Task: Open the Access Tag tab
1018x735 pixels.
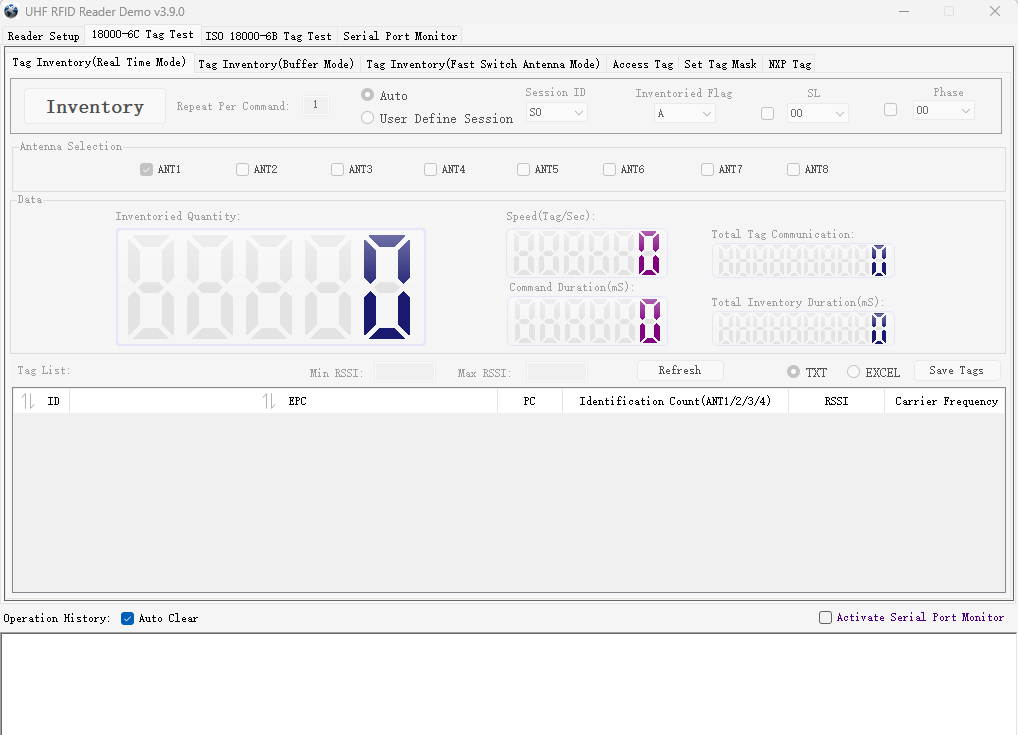Action: pyautogui.click(x=643, y=64)
